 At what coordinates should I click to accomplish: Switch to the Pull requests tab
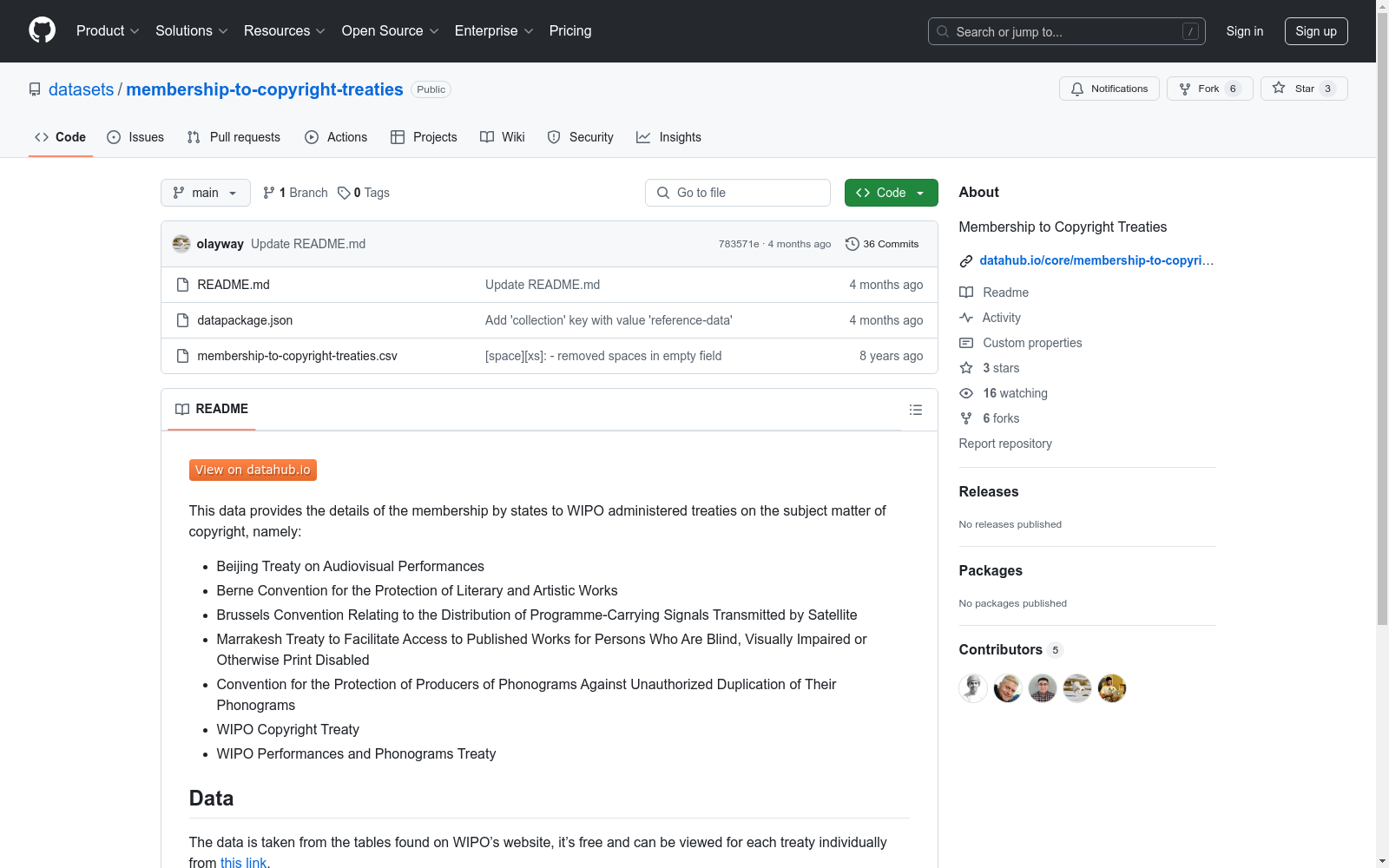(x=234, y=137)
